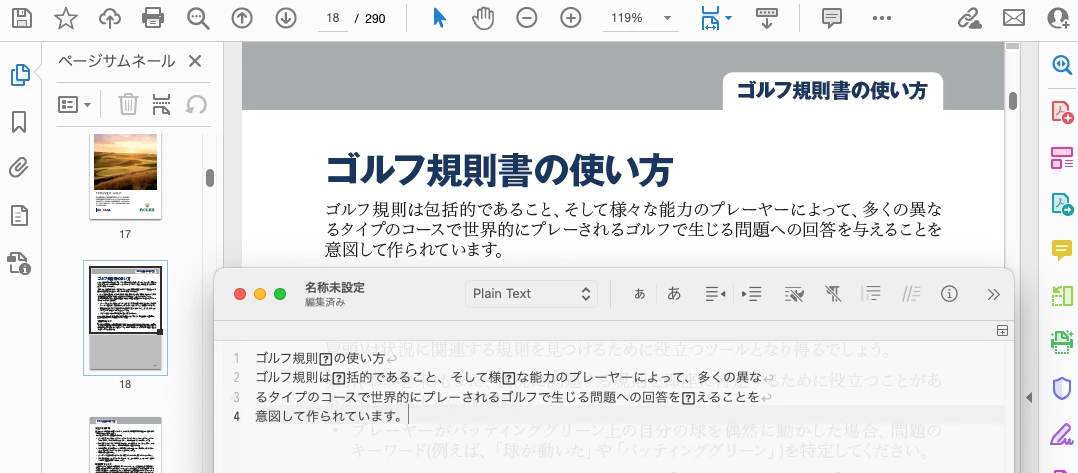
Task: Shift text left outdent button
Action: pos(715,294)
